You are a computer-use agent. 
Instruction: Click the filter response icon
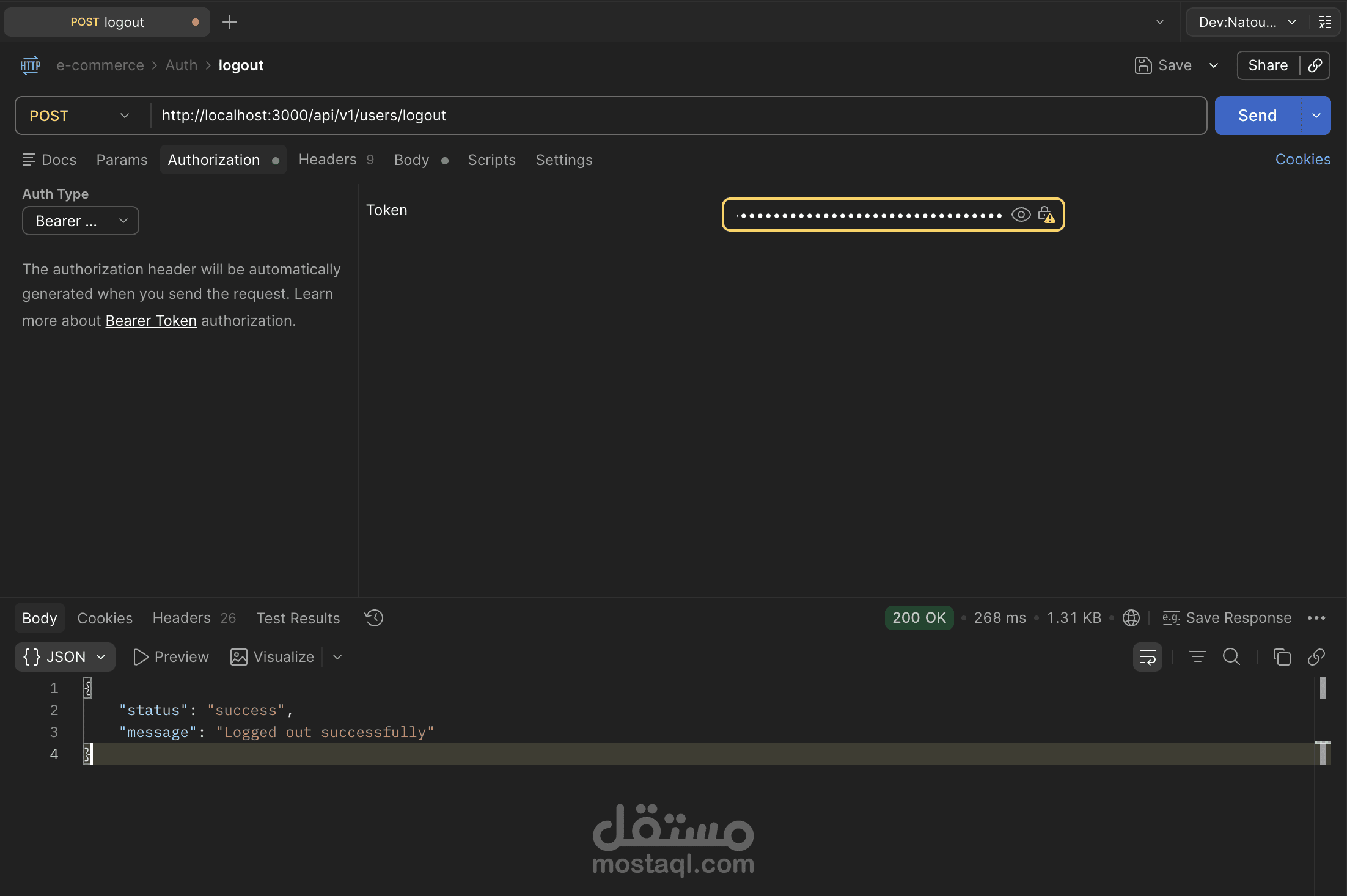pyautogui.click(x=1197, y=657)
